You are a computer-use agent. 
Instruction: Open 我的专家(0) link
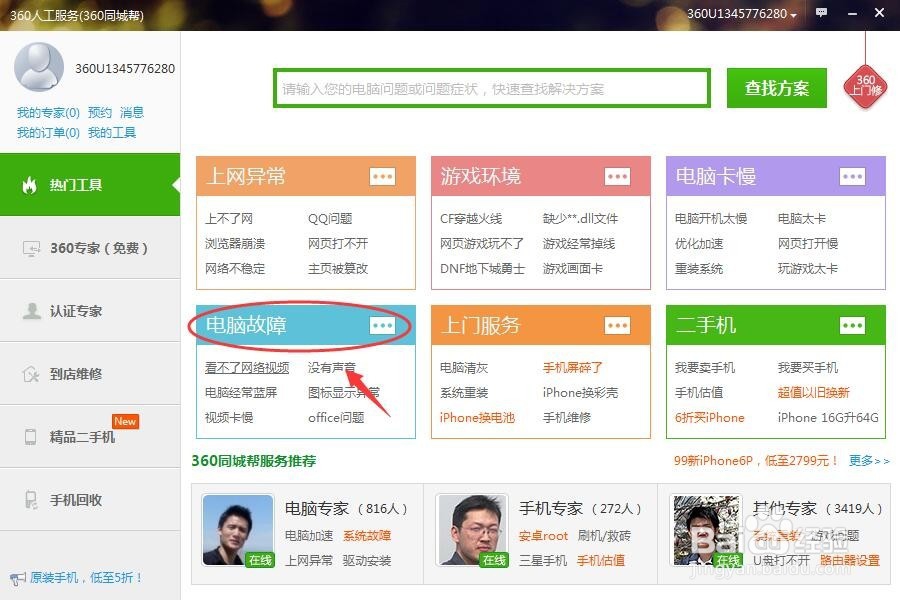(48, 113)
